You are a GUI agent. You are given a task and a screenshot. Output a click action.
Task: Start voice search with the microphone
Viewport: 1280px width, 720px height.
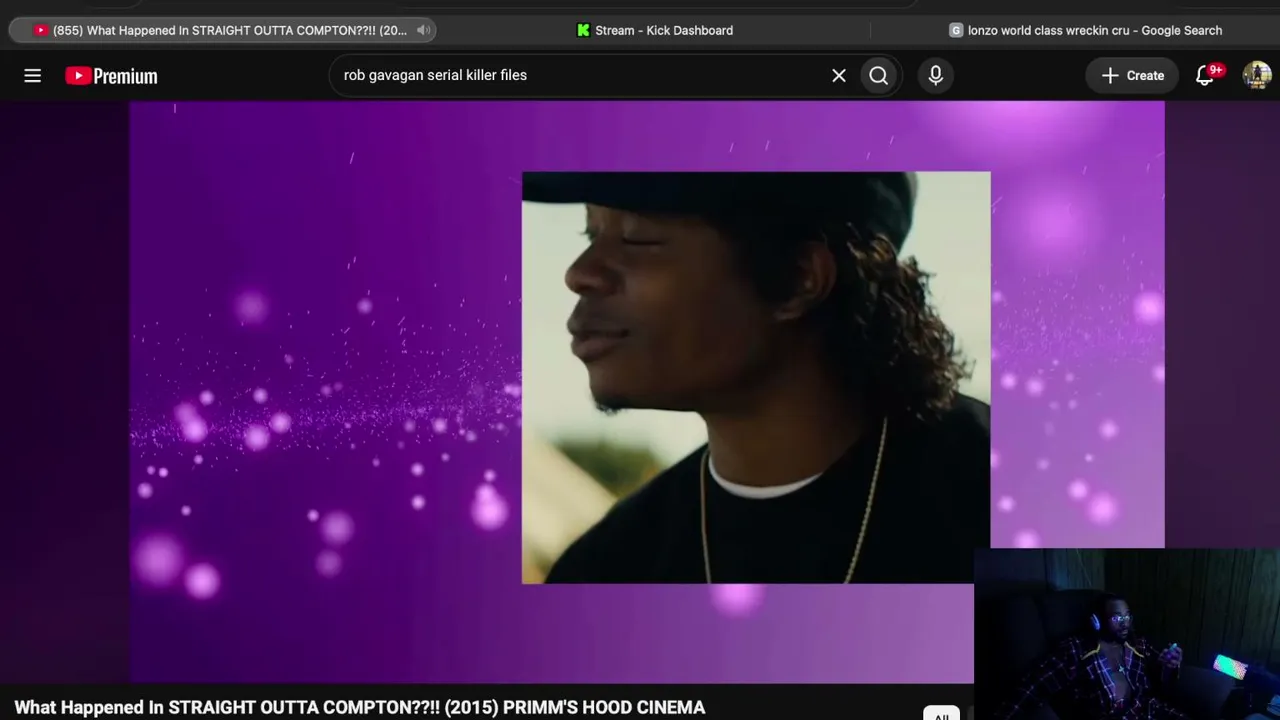point(936,76)
